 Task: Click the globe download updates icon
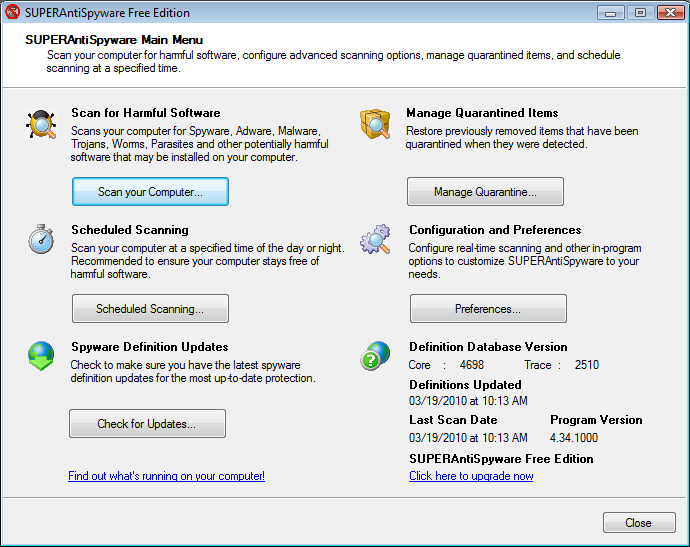tap(41, 357)
